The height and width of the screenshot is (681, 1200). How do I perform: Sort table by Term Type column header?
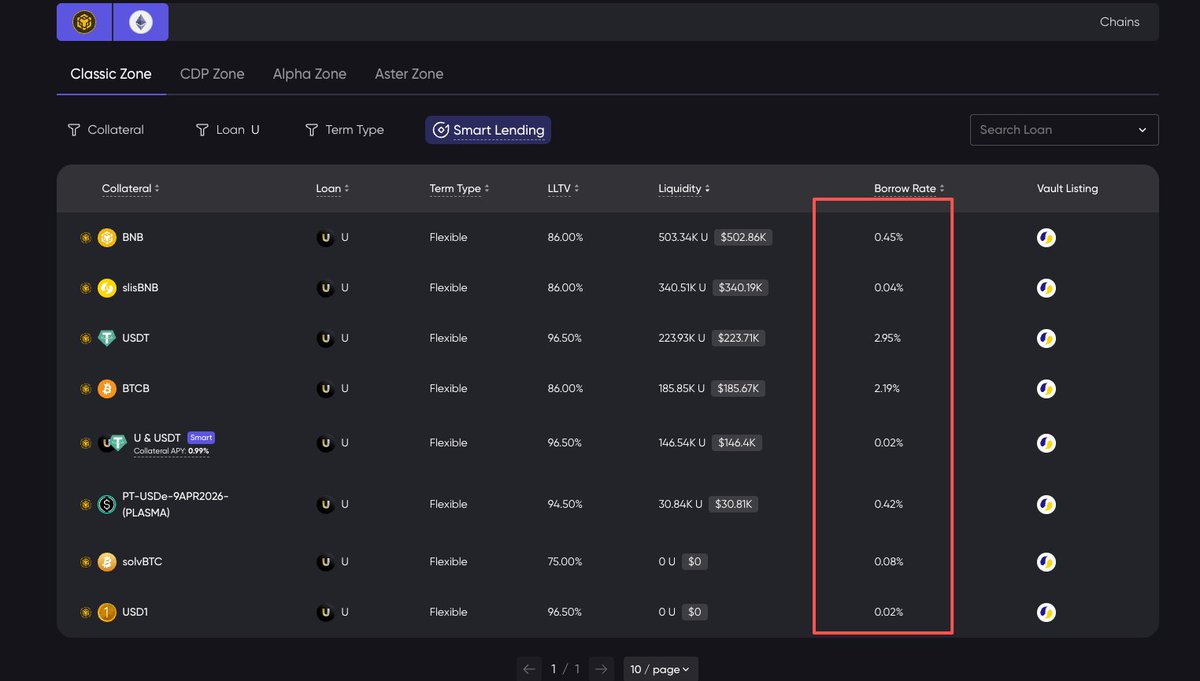click(x=459, y=189)
